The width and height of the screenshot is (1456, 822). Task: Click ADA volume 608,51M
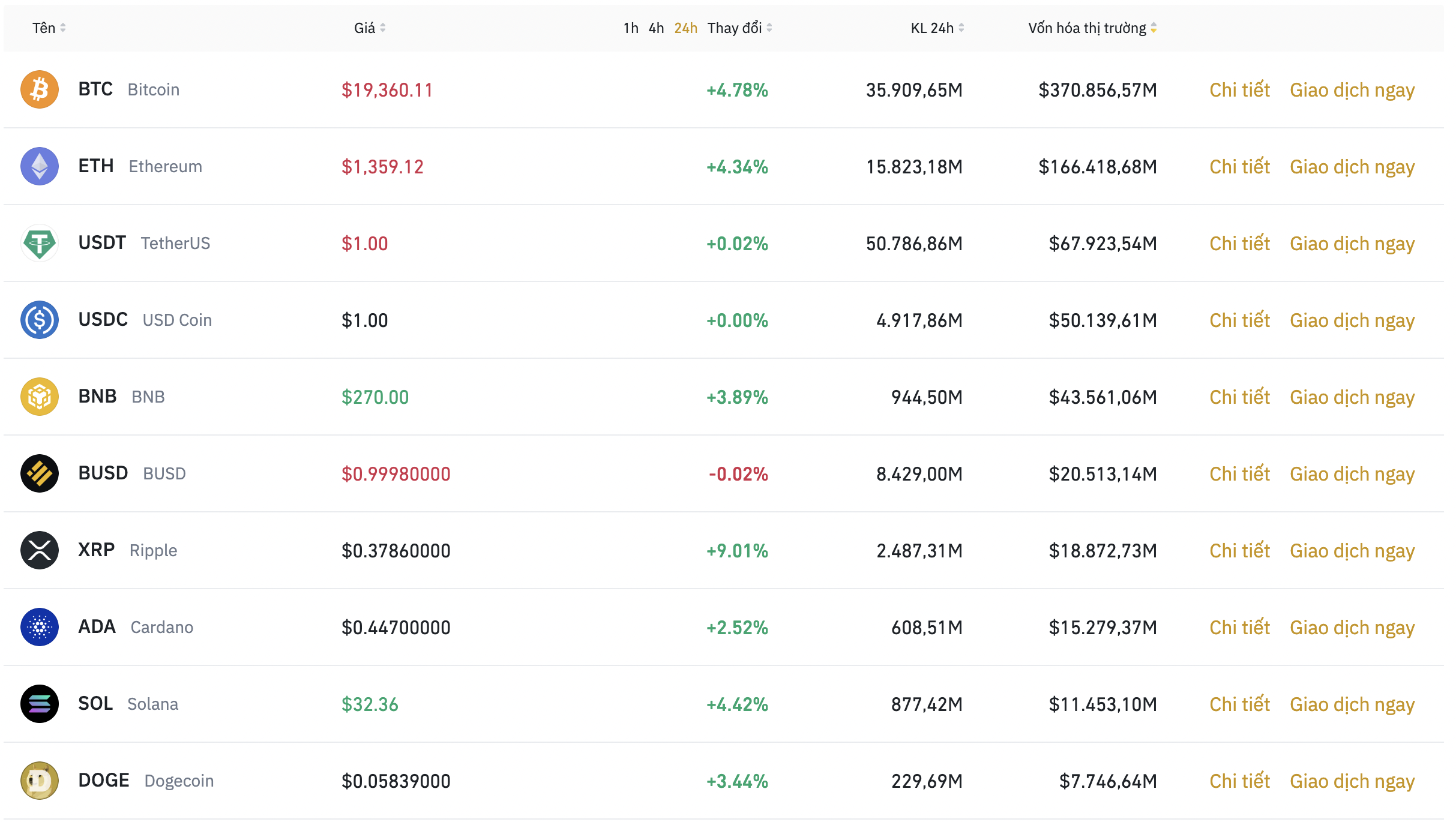pos(927,628)
